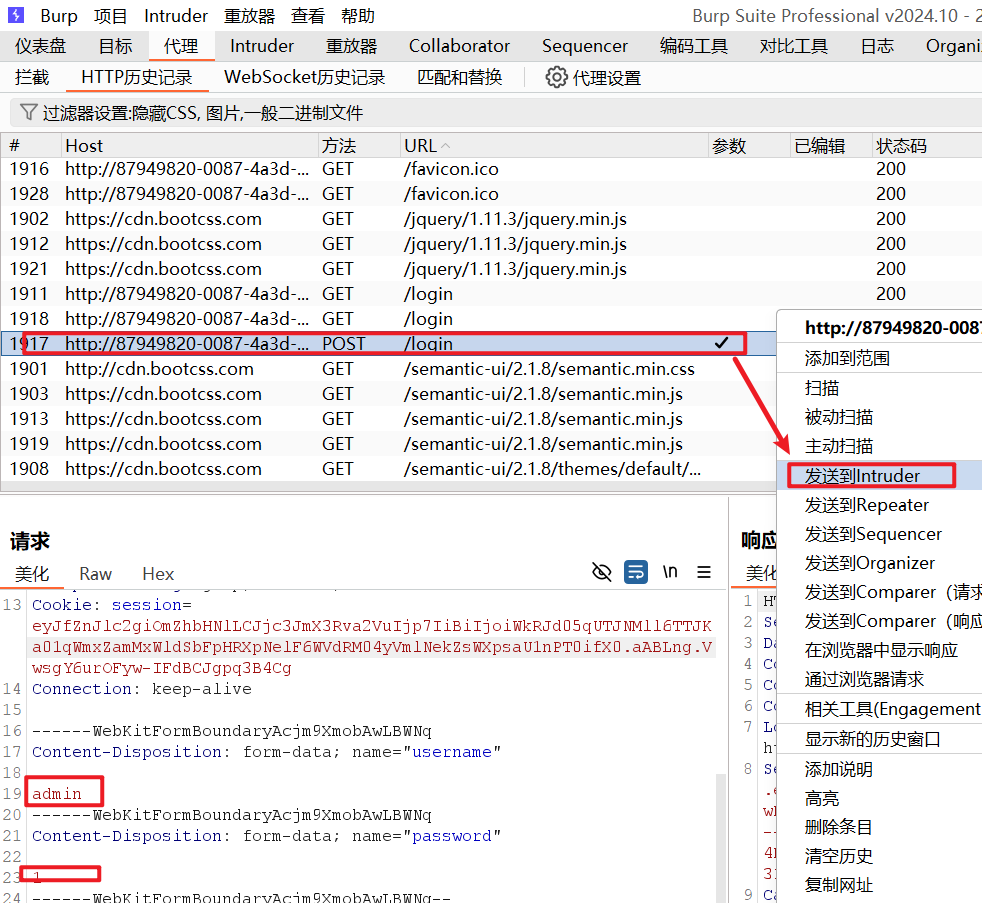The image size is (982, 903).
Task: Choose 发送到Sequencer in context menu
Action: pos(879,534)
